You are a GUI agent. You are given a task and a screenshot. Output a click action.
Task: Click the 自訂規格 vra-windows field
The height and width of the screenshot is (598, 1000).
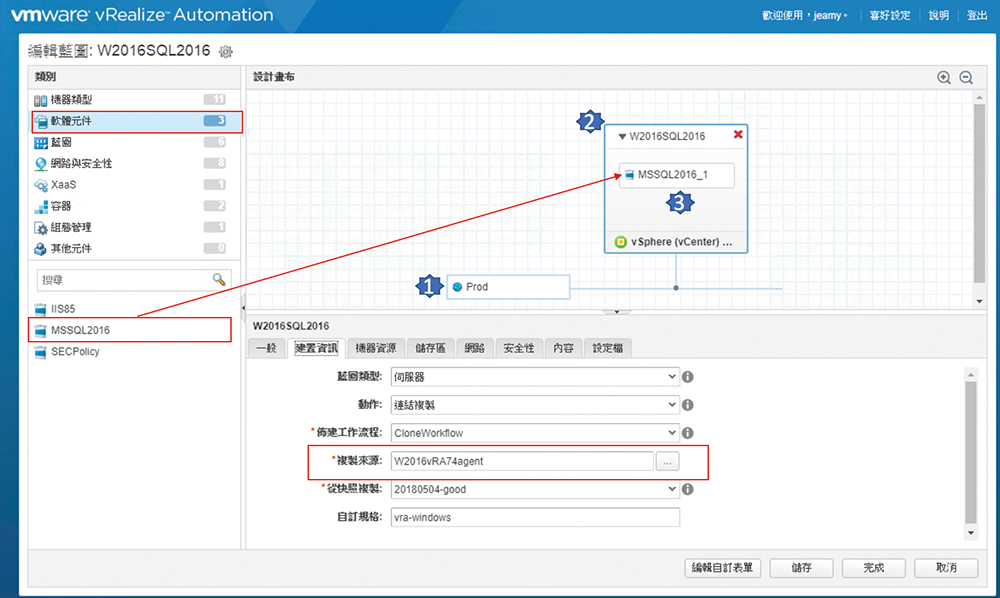(x=534, y=517)
